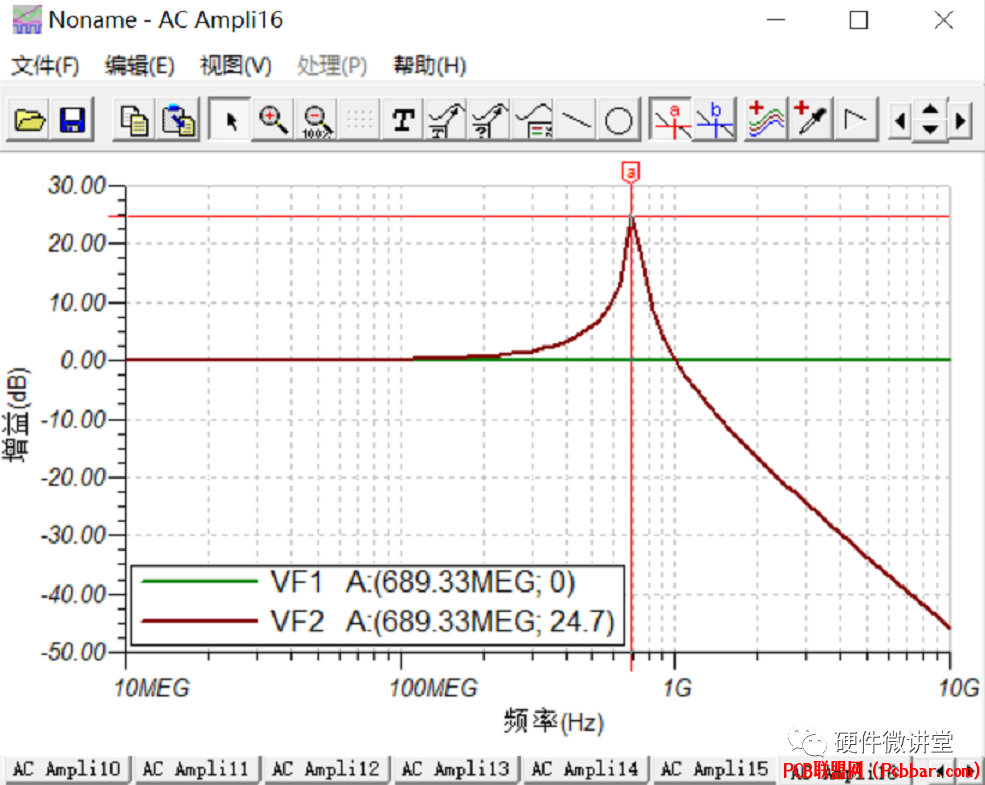985x785 pixels.
Task: Click the left arrow toolbar button
Action: pyautogui.click(x=900, y=119)
